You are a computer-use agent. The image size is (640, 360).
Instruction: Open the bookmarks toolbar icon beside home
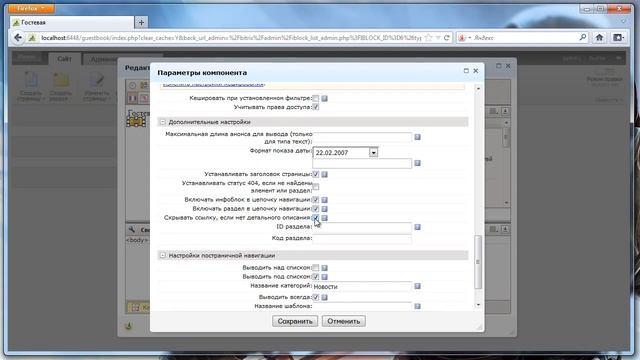point(618,38)
